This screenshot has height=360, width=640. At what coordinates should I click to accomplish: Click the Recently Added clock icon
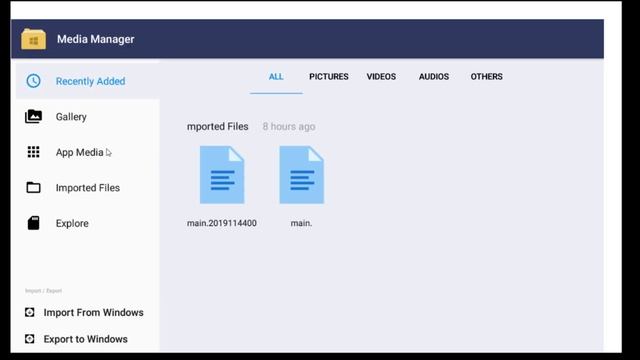pyautogui.click(x=33, y=81)
